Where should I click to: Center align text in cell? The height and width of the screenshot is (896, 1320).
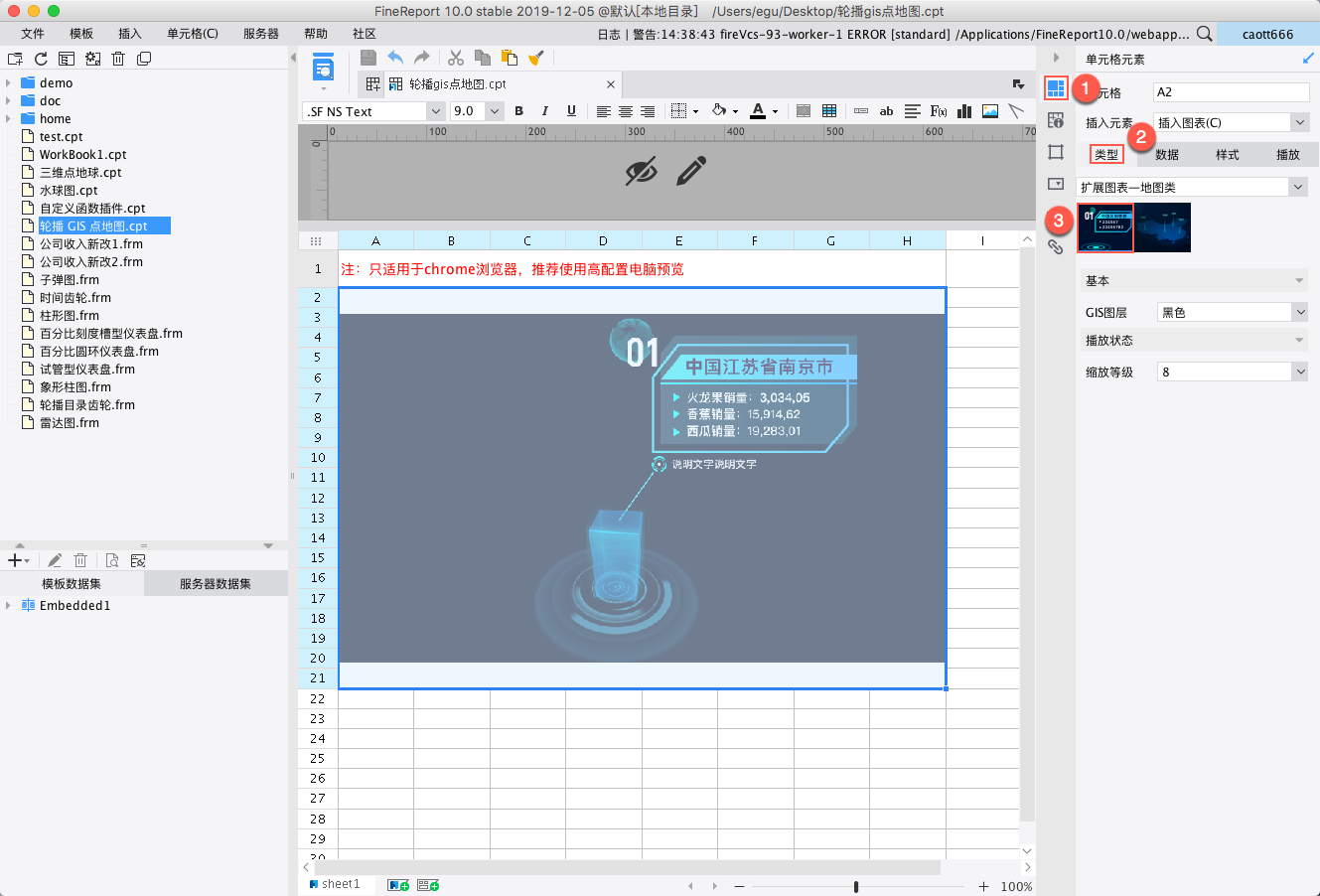click(626, 111)
